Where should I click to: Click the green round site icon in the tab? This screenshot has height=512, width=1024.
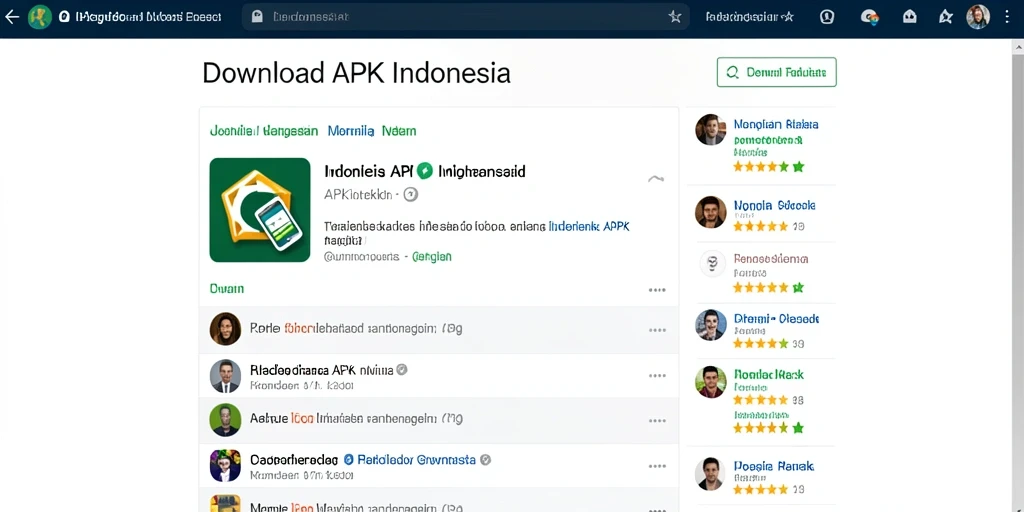pyautogui.click(x=40, y=17)
